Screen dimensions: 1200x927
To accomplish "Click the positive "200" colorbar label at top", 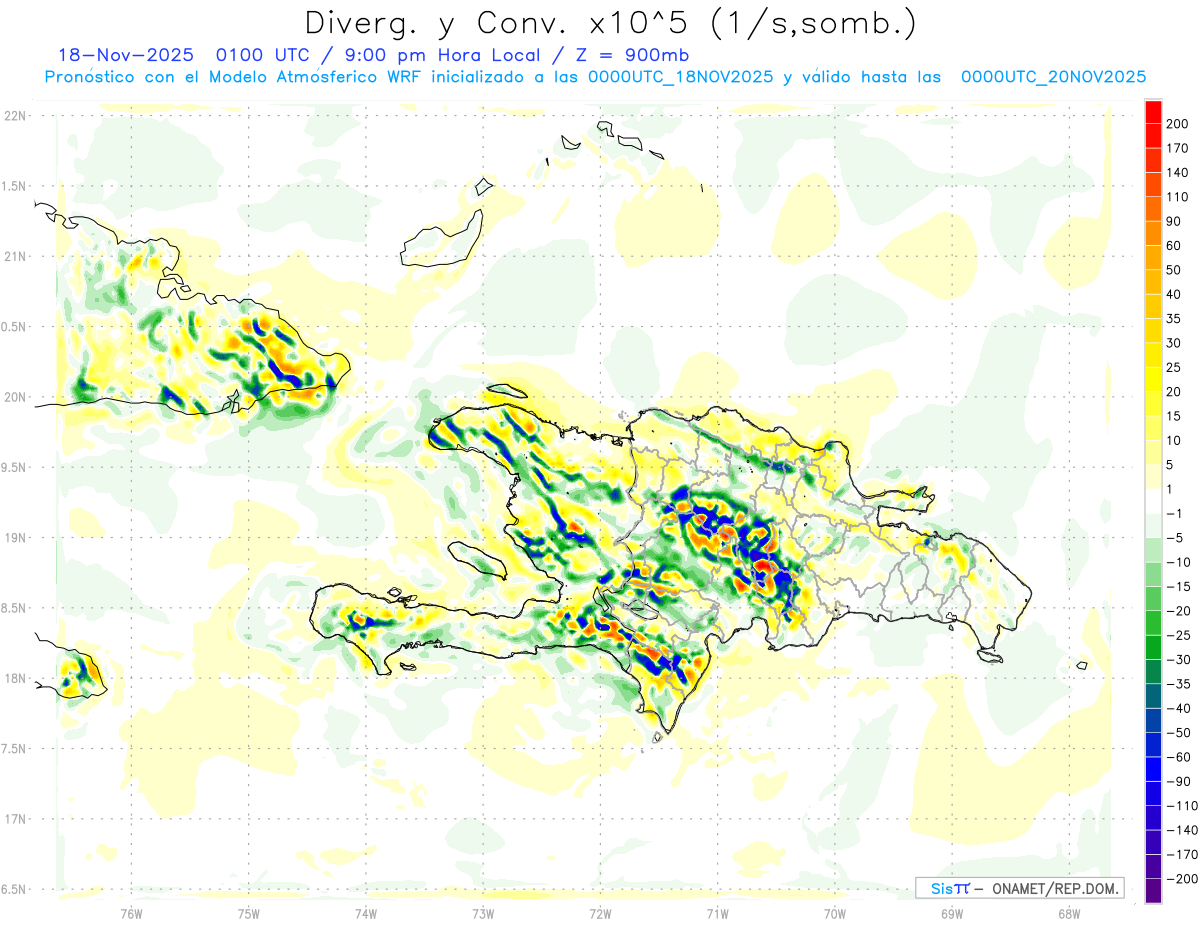I will pyautogui.click(x=1177, y=124).
